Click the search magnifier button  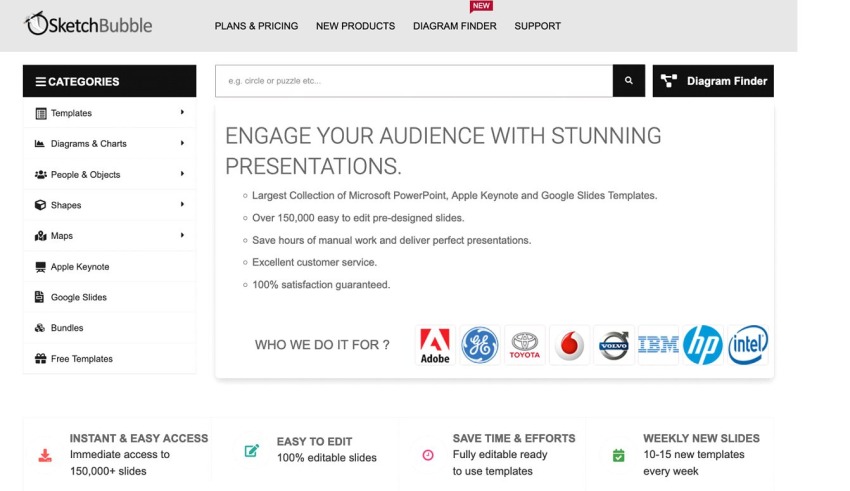click(x=629, y=81)
